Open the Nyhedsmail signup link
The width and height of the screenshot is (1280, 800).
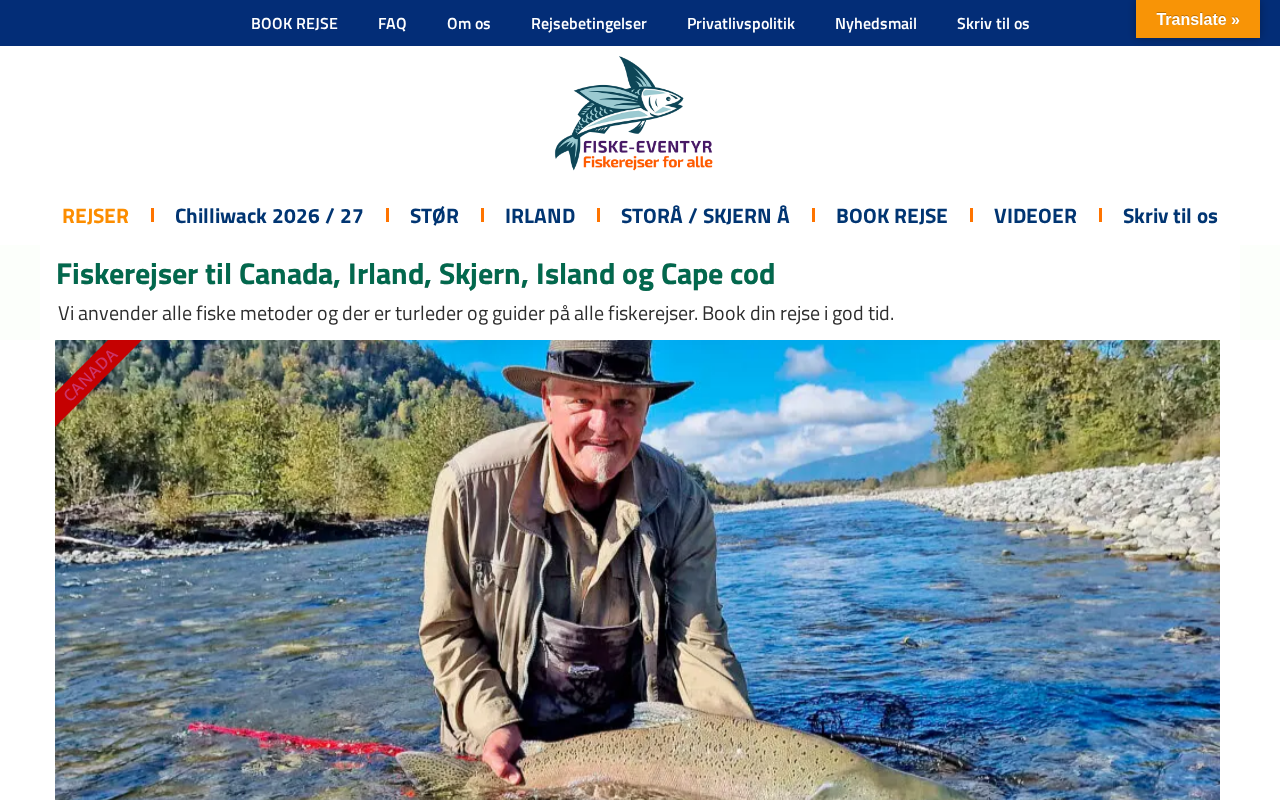tap(876, 23)
